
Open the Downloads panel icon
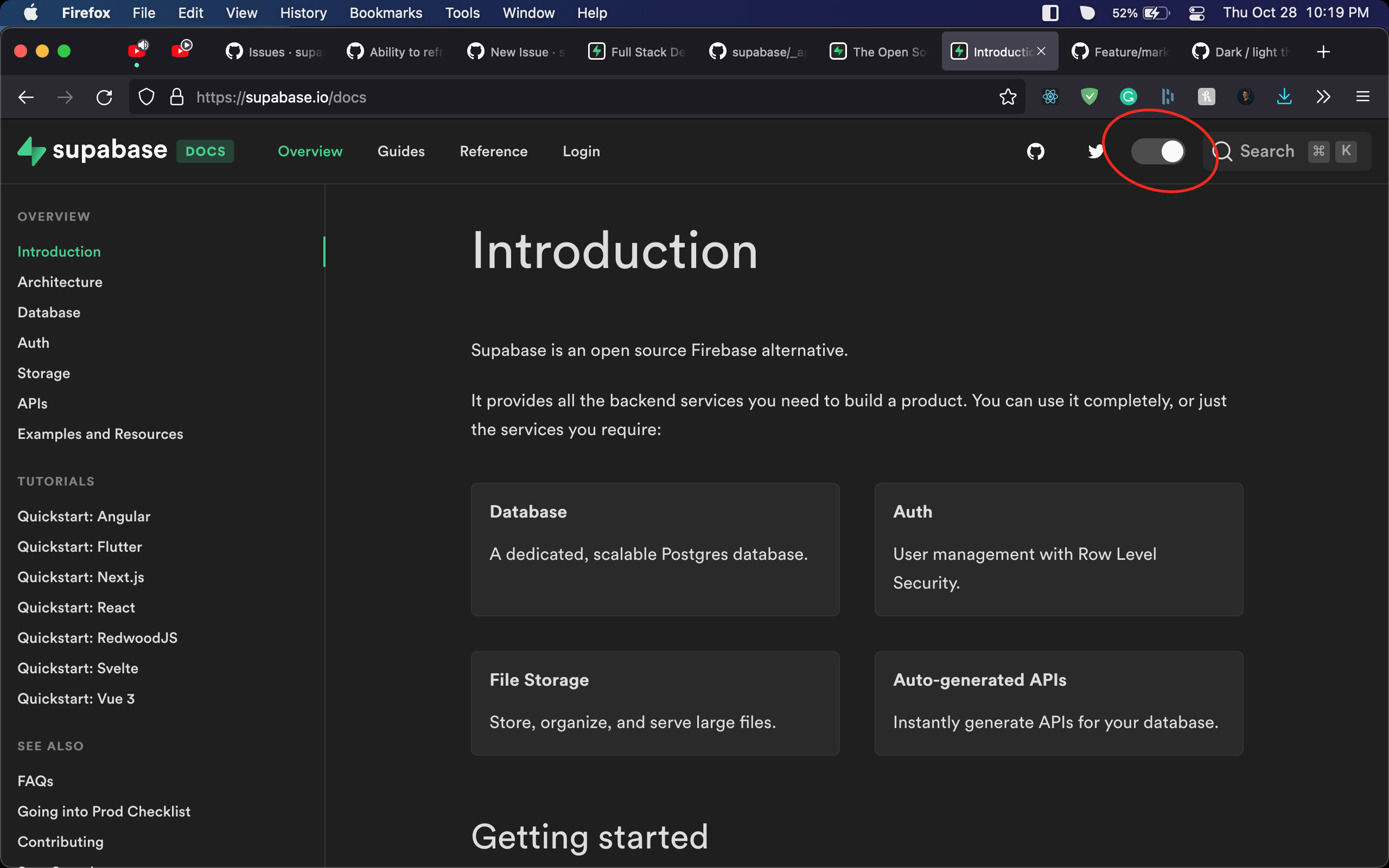1284,97
